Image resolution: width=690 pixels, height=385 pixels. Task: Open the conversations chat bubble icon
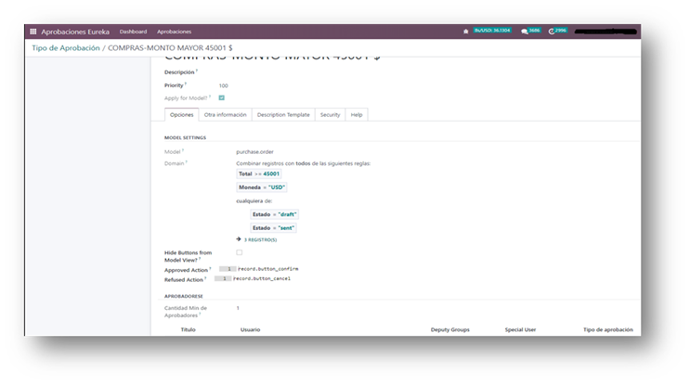[x=524, y=31]
